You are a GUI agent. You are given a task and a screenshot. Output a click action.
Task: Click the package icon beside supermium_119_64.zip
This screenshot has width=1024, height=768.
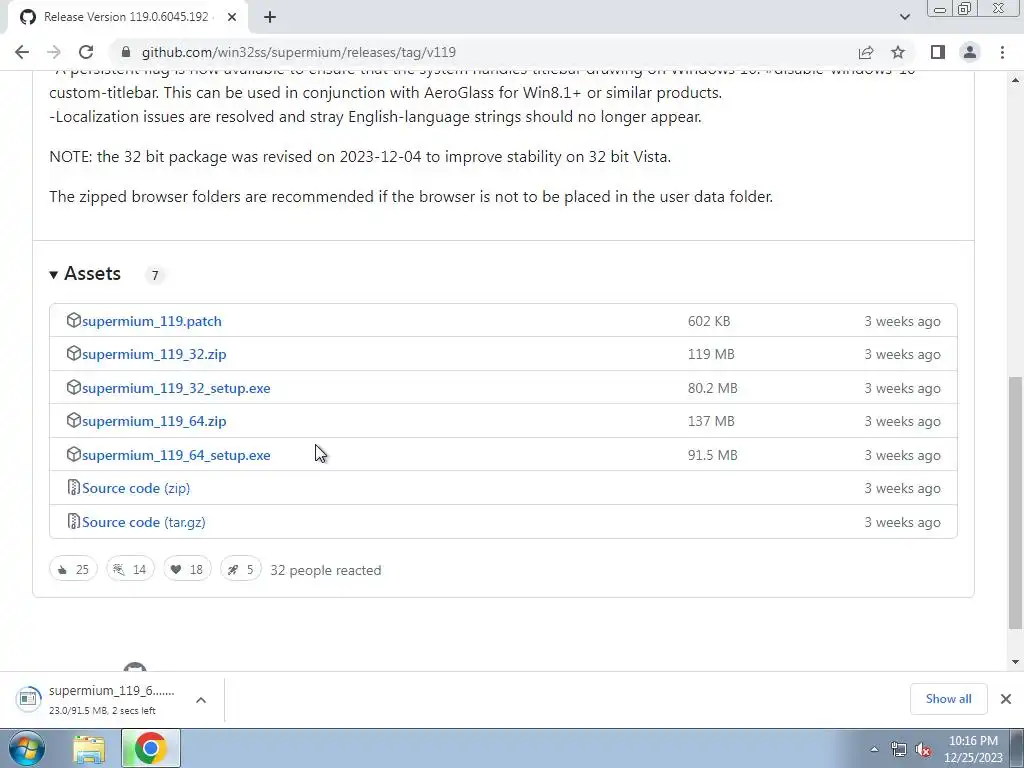coord(74,421)
